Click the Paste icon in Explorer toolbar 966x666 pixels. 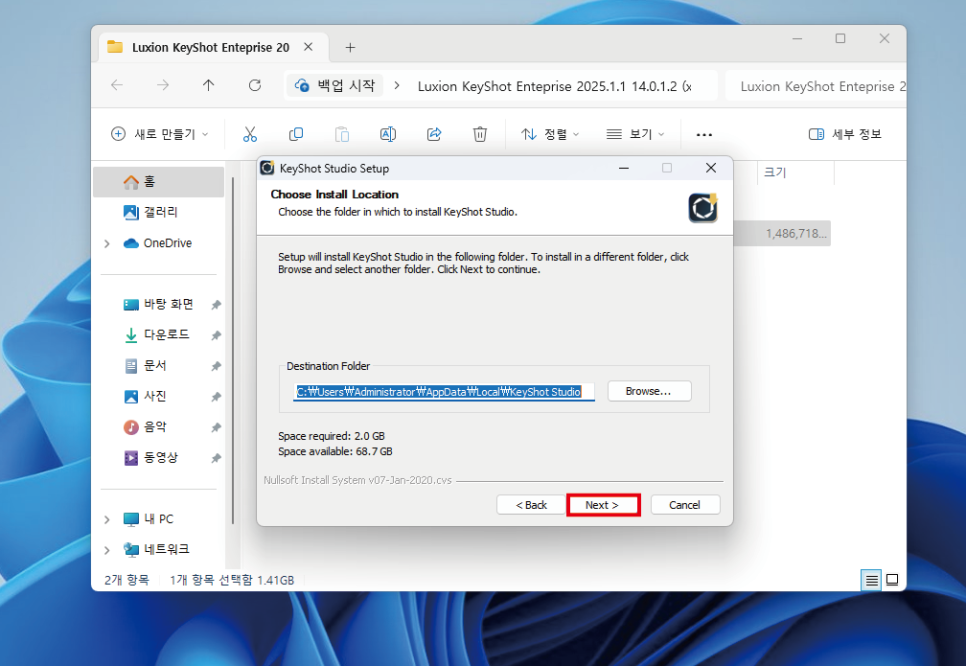(342, 134)
